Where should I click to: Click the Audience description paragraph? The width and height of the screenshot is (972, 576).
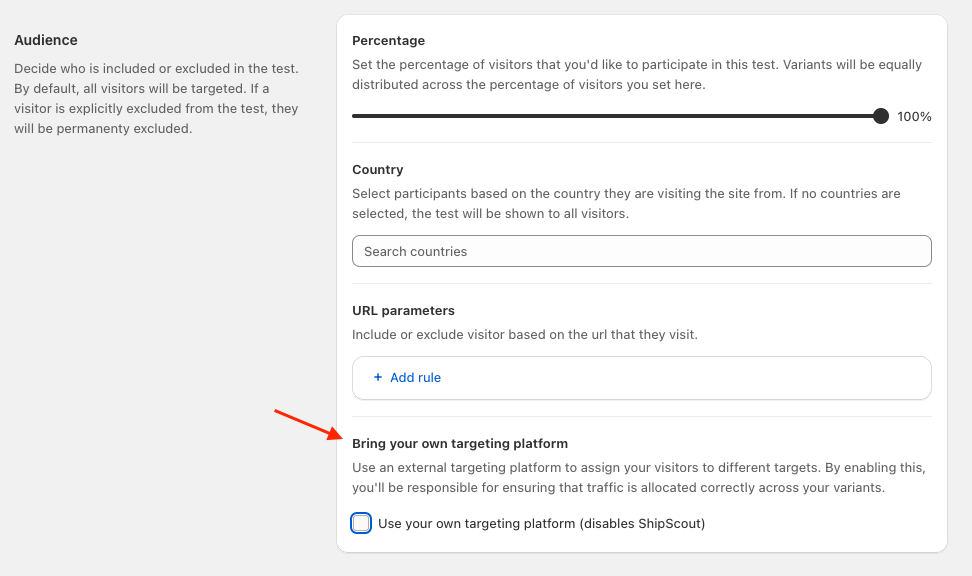click(156, 99)
